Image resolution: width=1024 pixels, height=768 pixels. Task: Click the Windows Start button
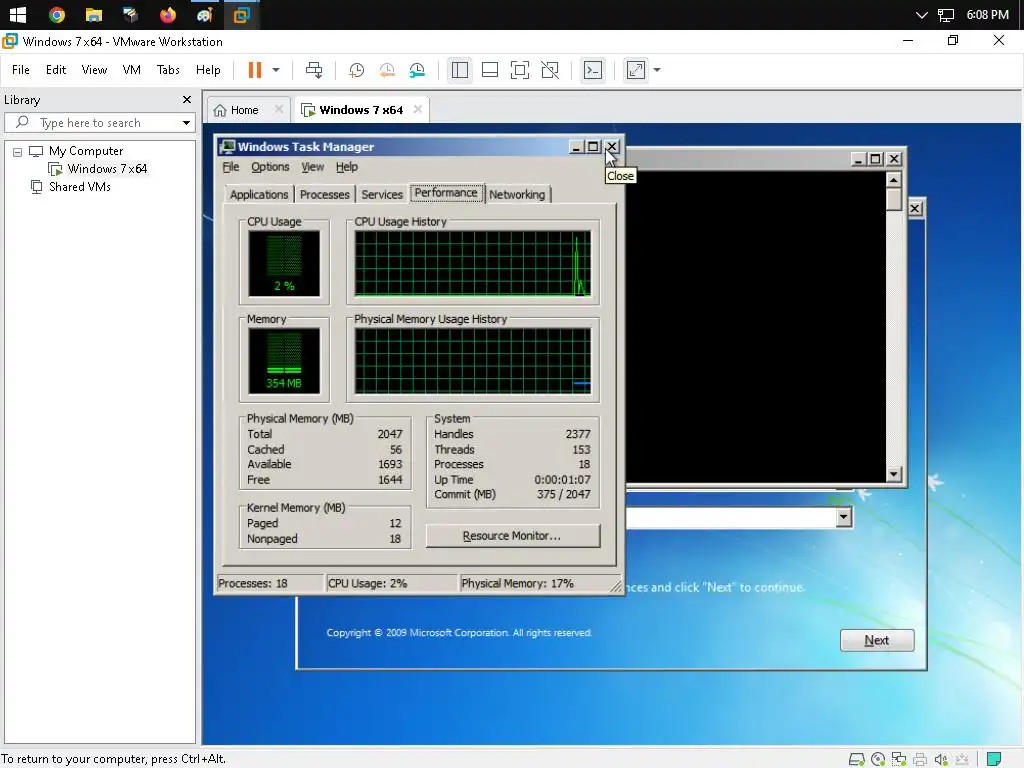click(x=18, y=14)
